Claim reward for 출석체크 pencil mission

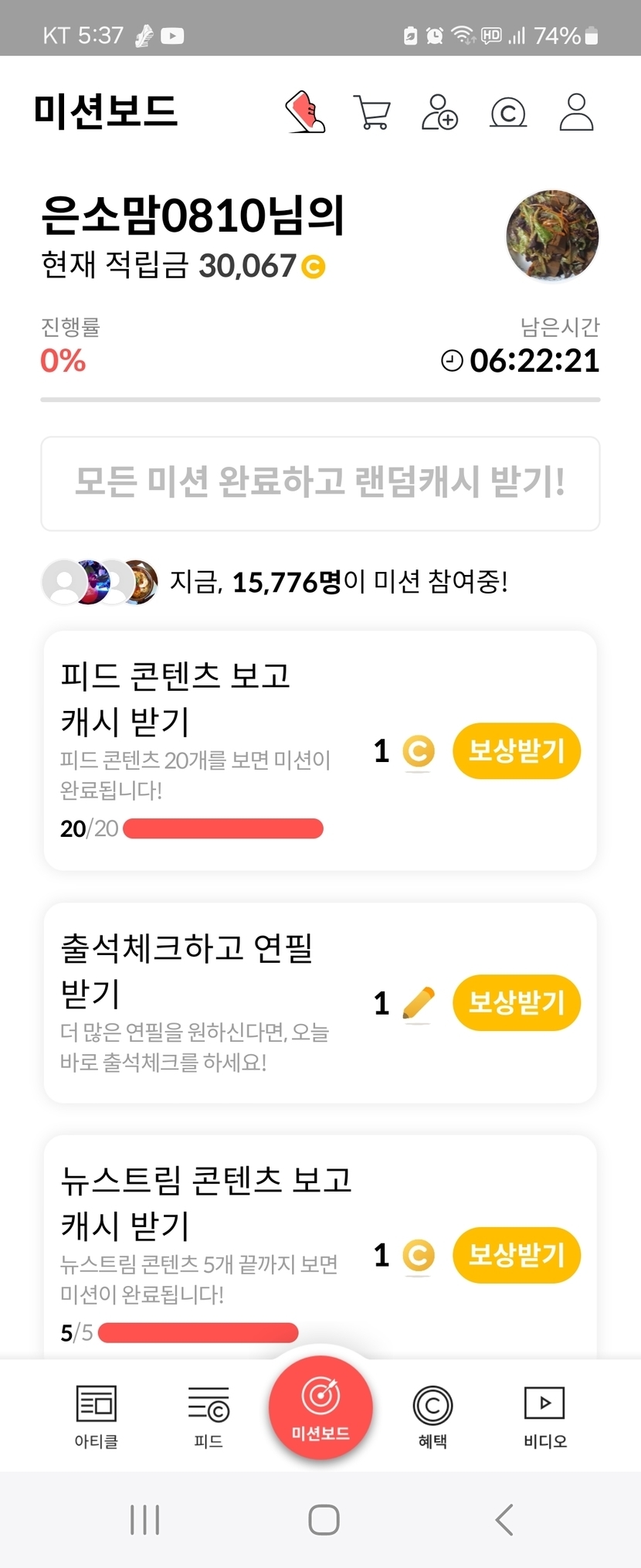coord(516,1003)
